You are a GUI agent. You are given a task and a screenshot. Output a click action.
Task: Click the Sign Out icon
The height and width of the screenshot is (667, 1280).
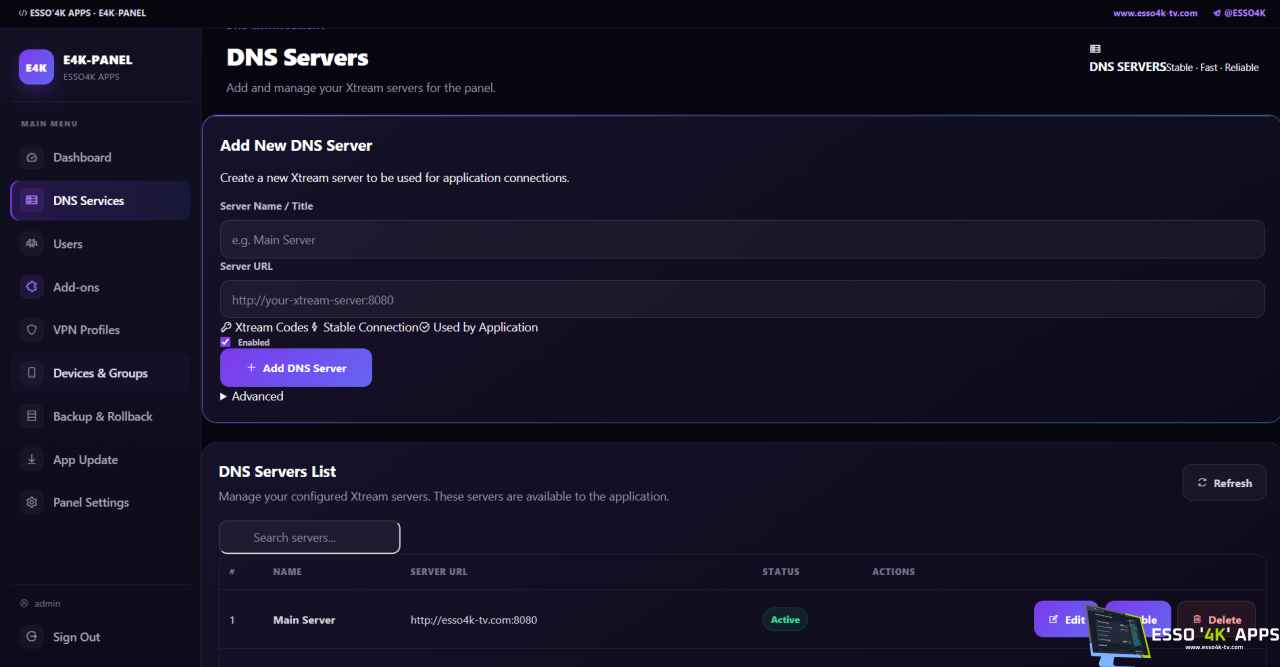point(32,637)
